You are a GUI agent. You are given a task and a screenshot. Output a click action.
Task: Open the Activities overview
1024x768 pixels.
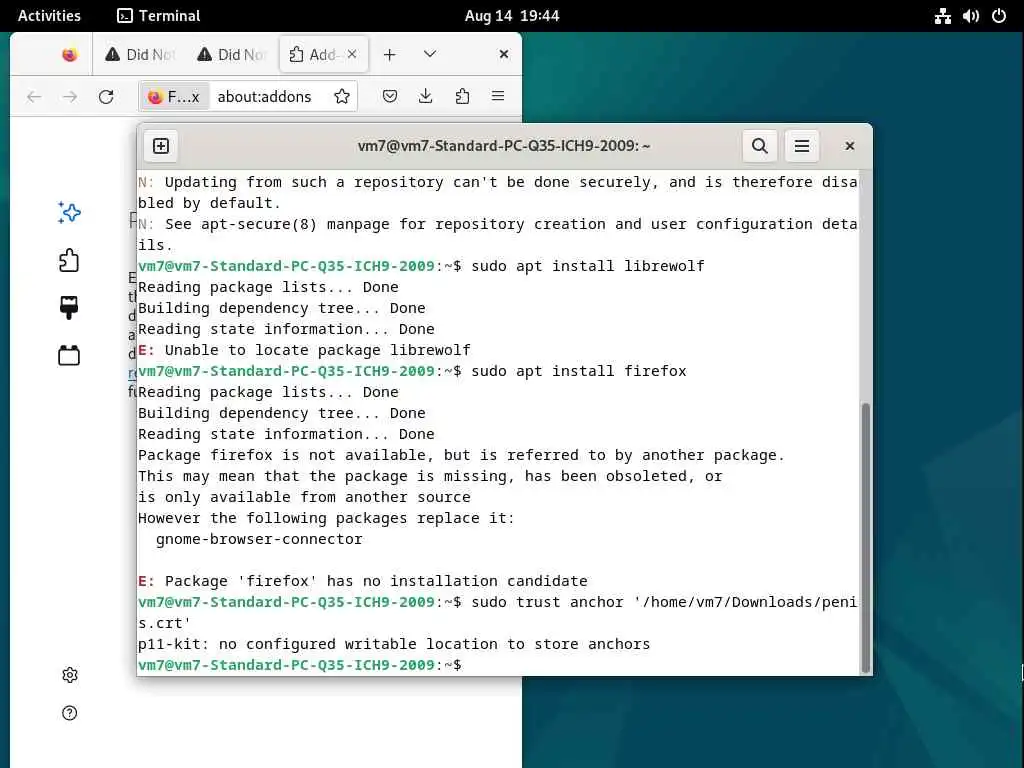[x=49, y=16]
